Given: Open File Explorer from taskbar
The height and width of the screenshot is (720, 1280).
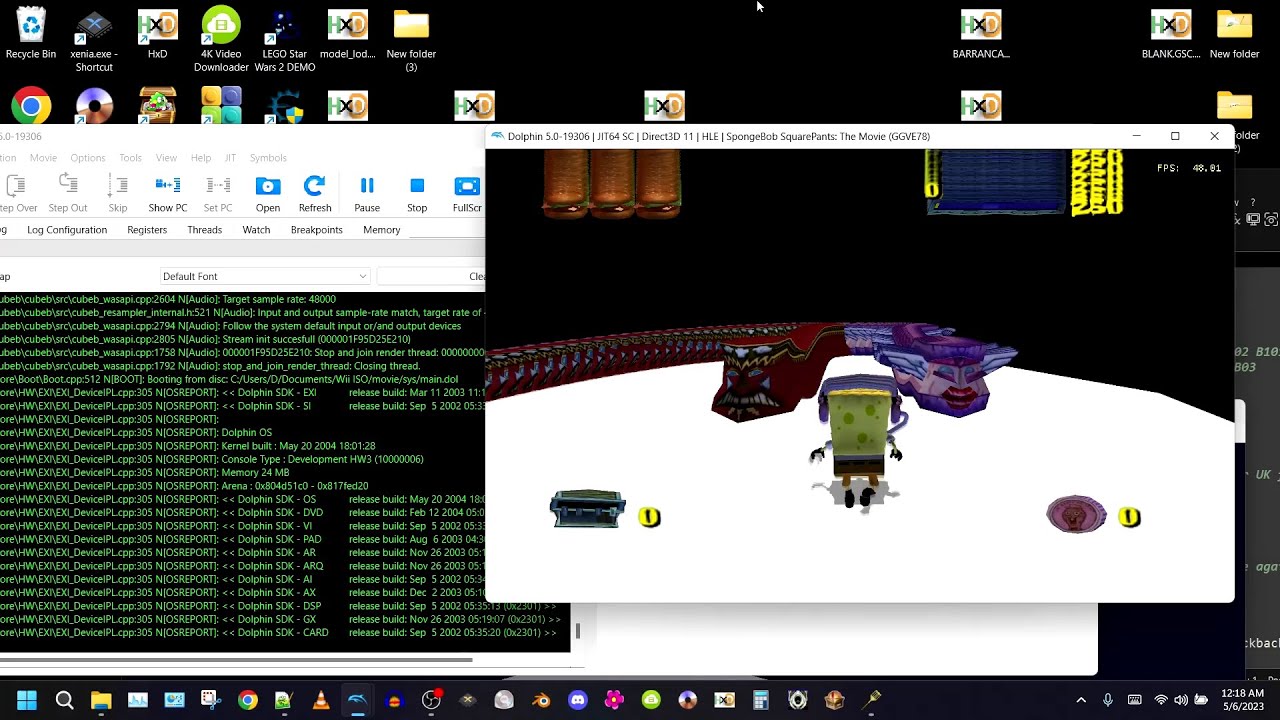Looking at the screenshot, I should pos(101,700).
